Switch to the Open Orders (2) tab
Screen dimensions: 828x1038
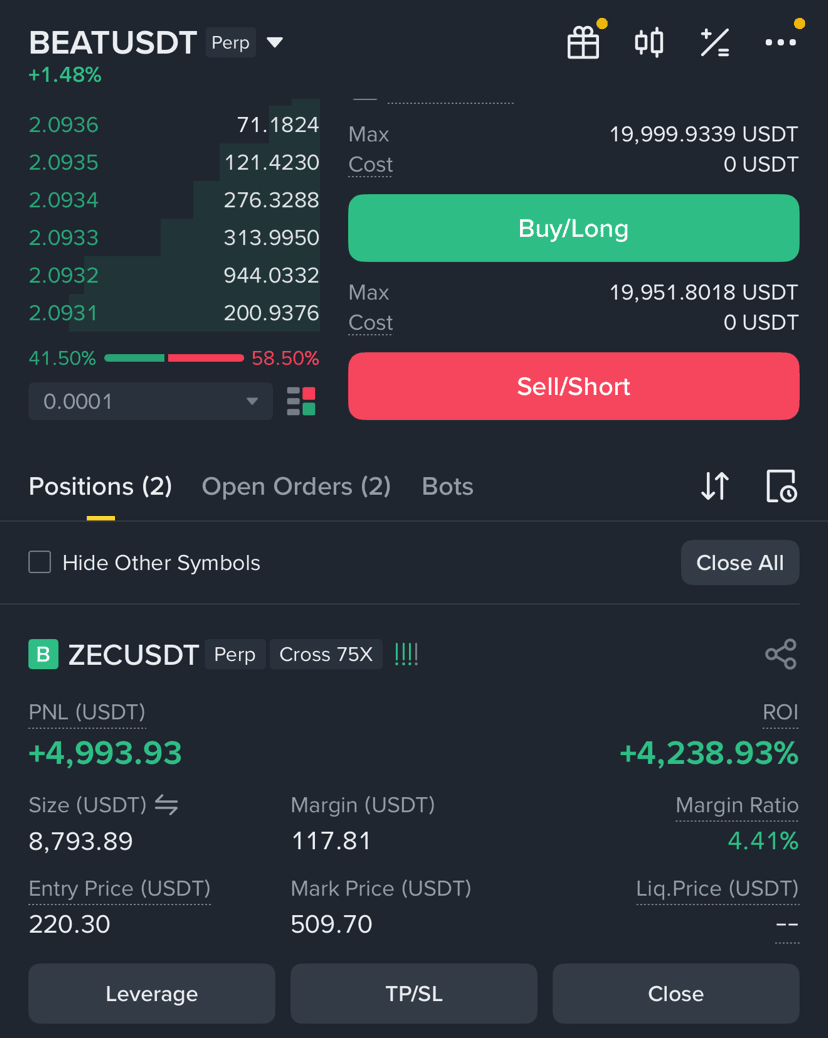click(x=296, y=487)
